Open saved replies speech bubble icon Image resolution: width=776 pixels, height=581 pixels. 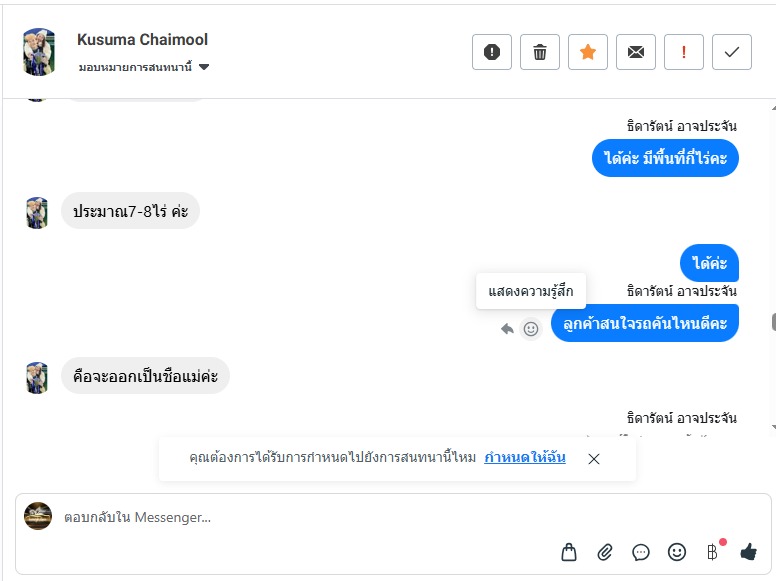coord(641,551)
